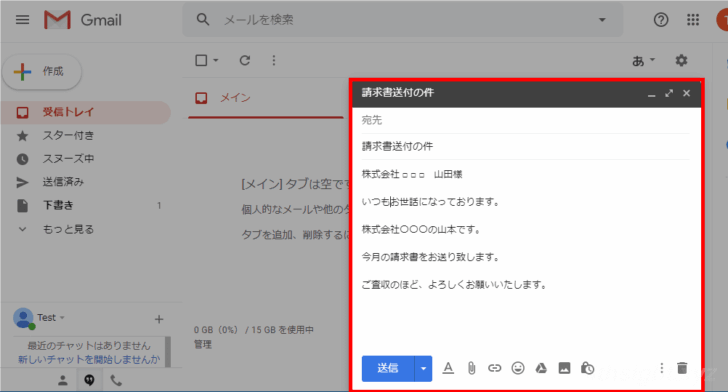Toggle formatting options in compose toolbar
This screenshot has height=392, width=728.
[x=448, y=368]
